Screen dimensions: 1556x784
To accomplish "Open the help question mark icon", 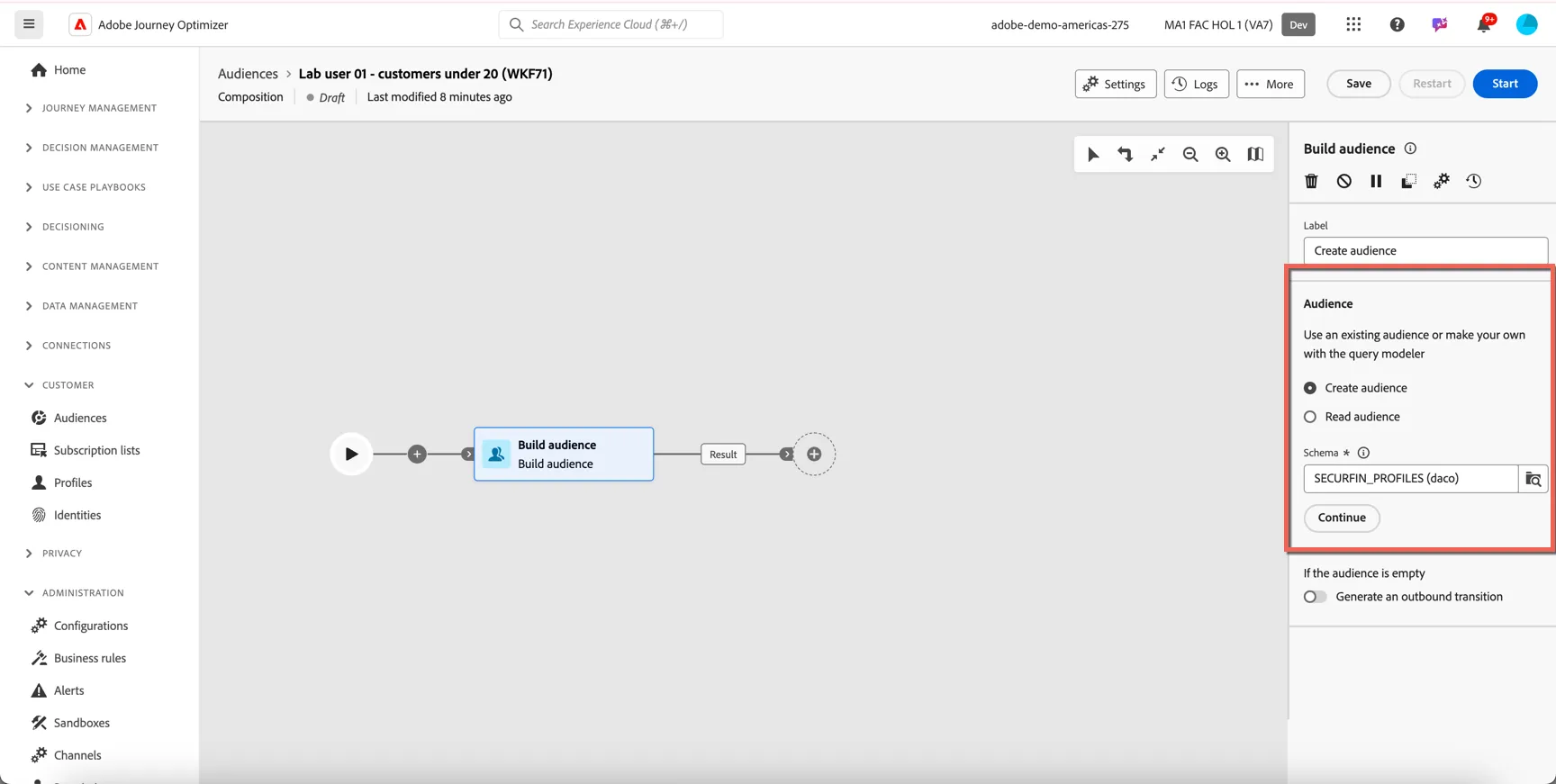I will 1397,24.
